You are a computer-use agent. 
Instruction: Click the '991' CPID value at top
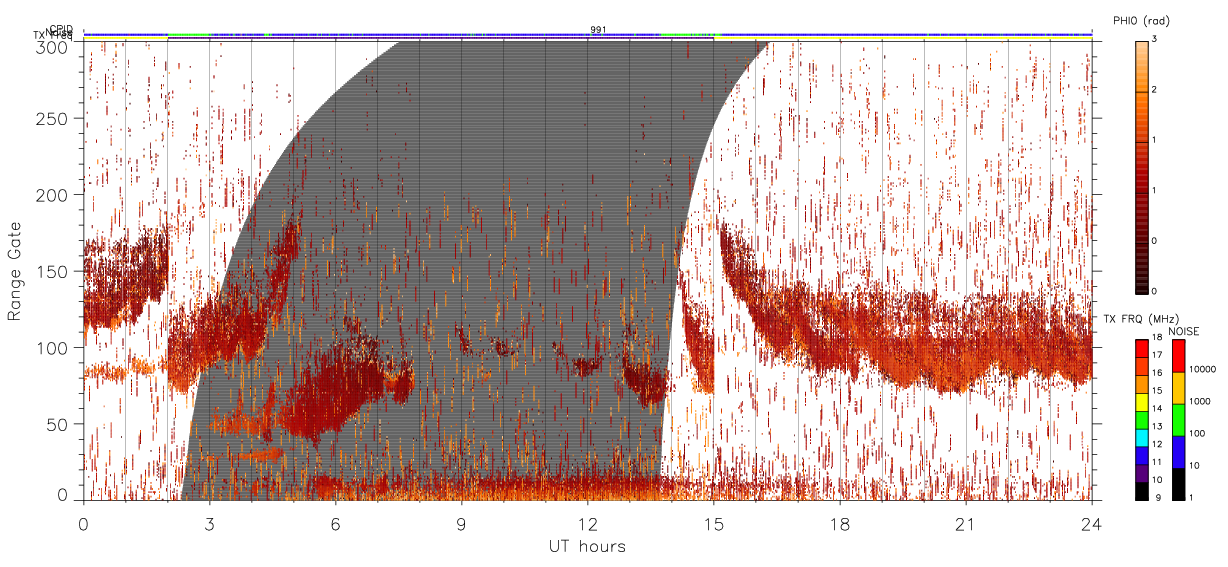[x=597, y=30]
